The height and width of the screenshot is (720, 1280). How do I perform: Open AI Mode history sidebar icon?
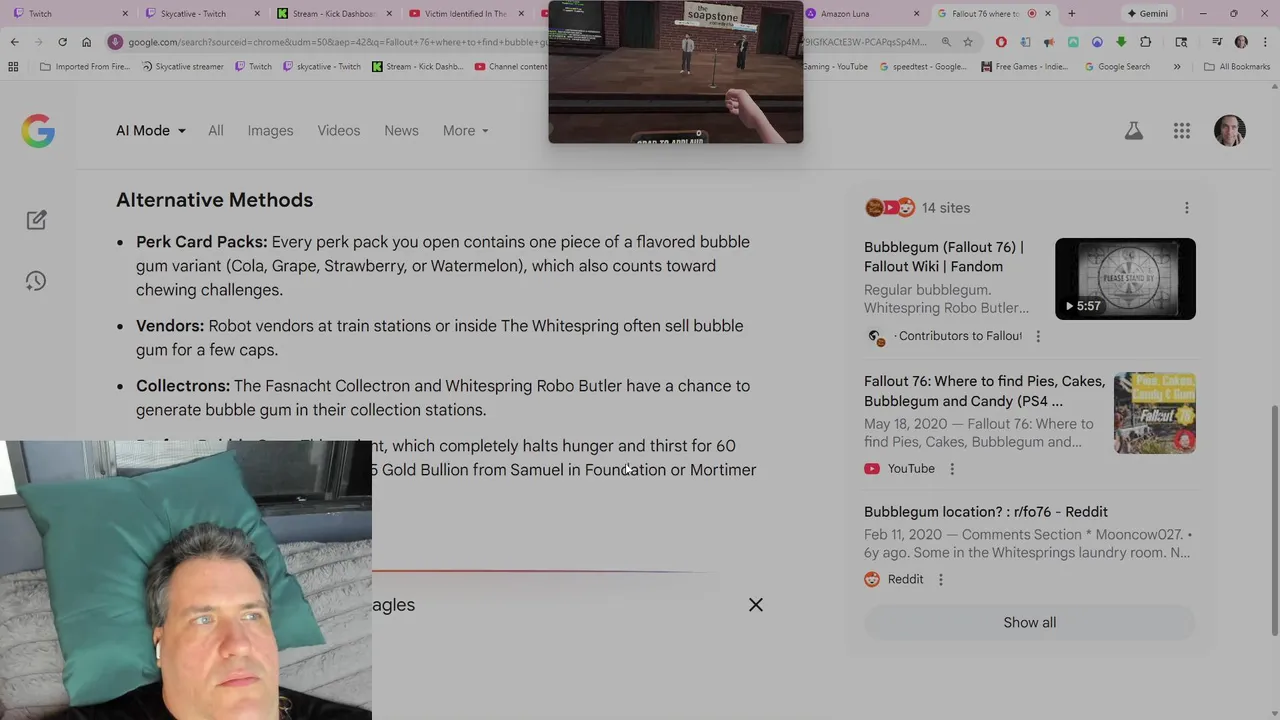click(36, 281)
